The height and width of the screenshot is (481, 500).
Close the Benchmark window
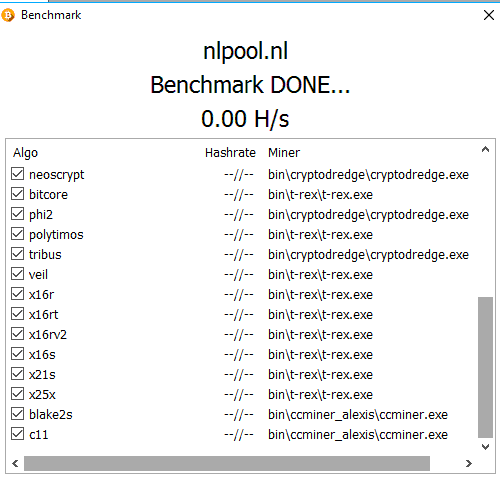[489, 15]
